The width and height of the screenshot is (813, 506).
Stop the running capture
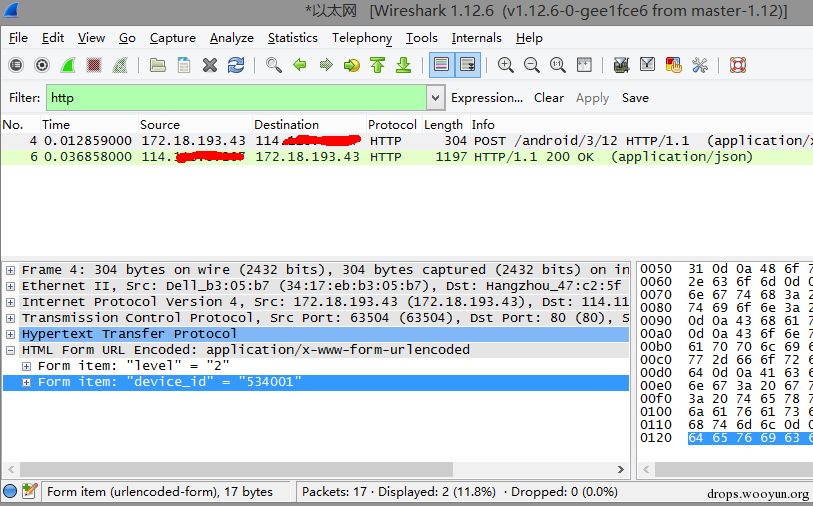coord(94,65)
